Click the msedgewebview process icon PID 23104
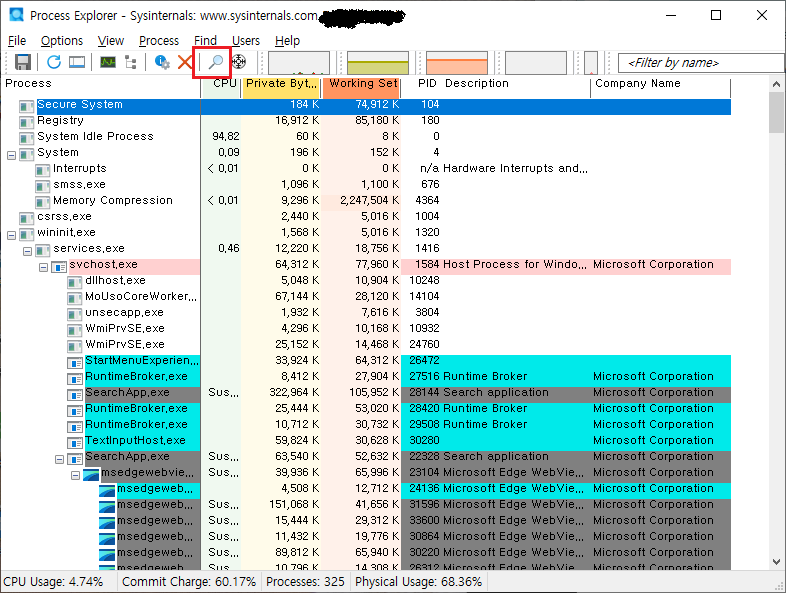Image resolution: width=786 pixels, height=593 pixels. tap(91, 474)
